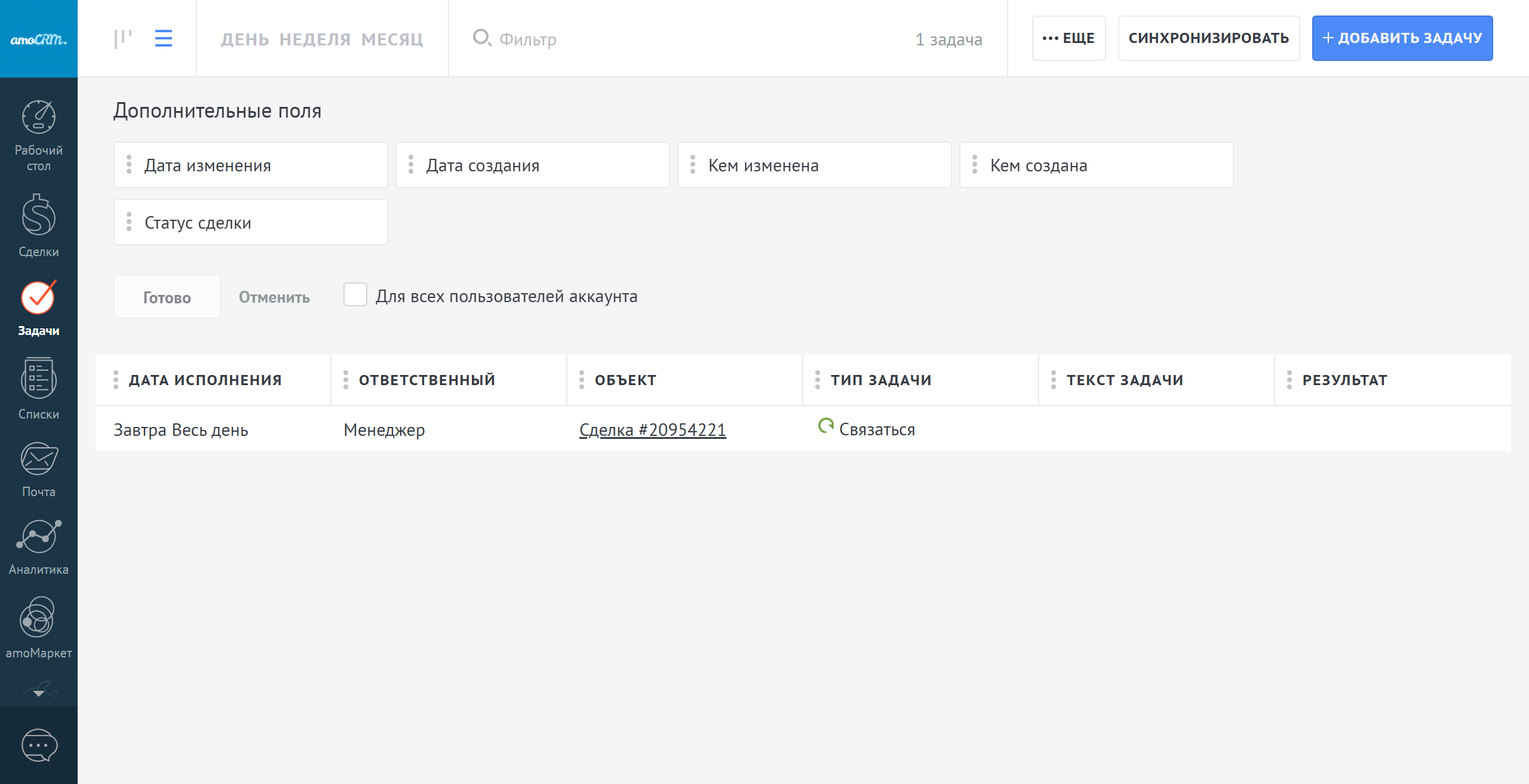Enable Для всех пользователей аккаунта checkbox

point(355,295)
